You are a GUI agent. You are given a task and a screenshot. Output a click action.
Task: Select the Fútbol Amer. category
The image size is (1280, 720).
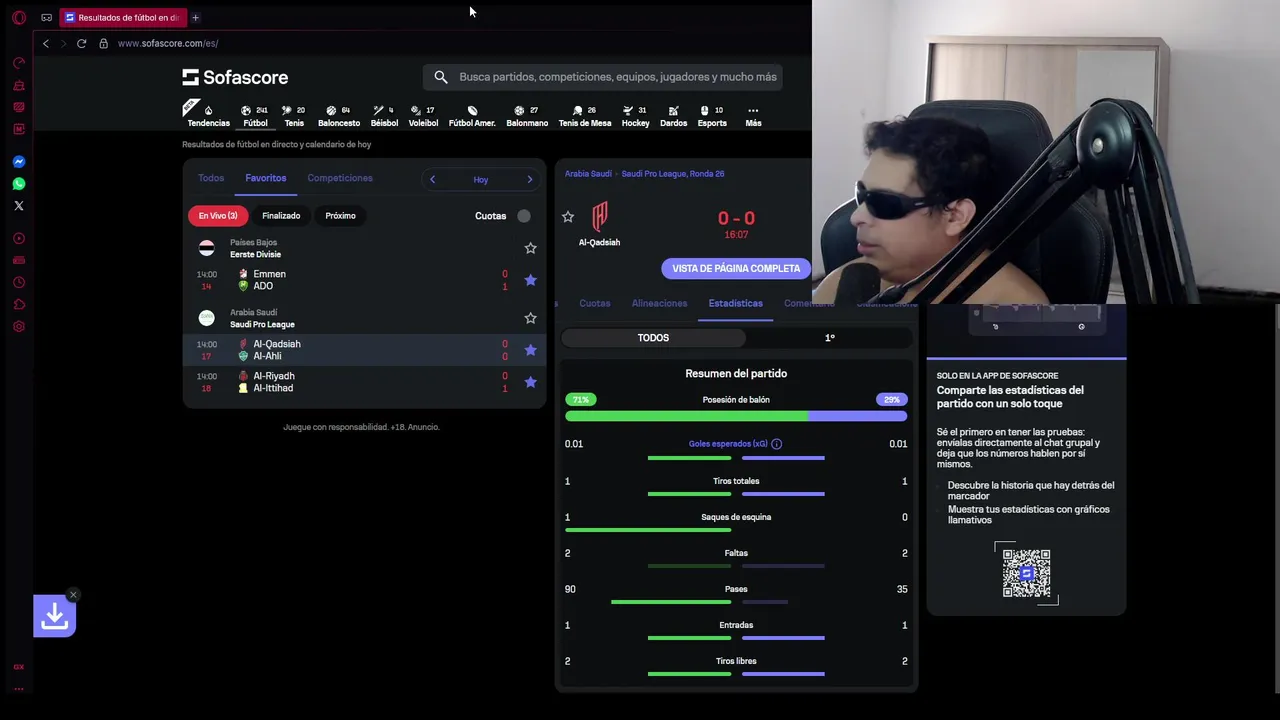tap(472, 116)
